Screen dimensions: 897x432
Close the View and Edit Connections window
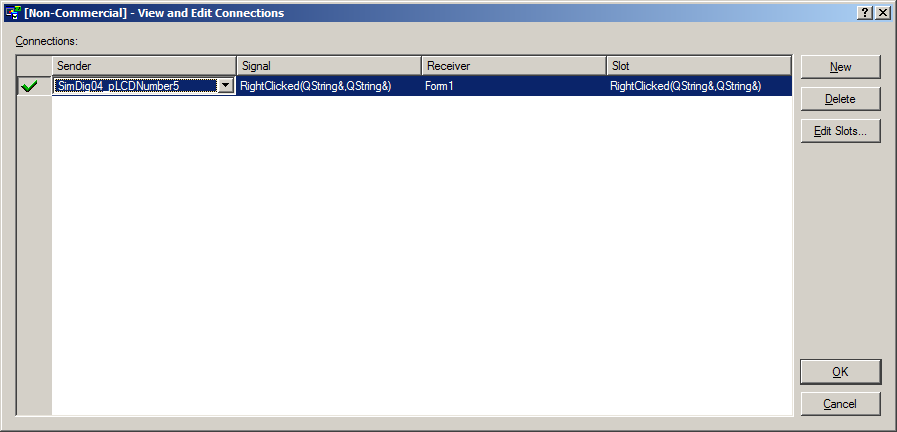[x=883, y=13]
